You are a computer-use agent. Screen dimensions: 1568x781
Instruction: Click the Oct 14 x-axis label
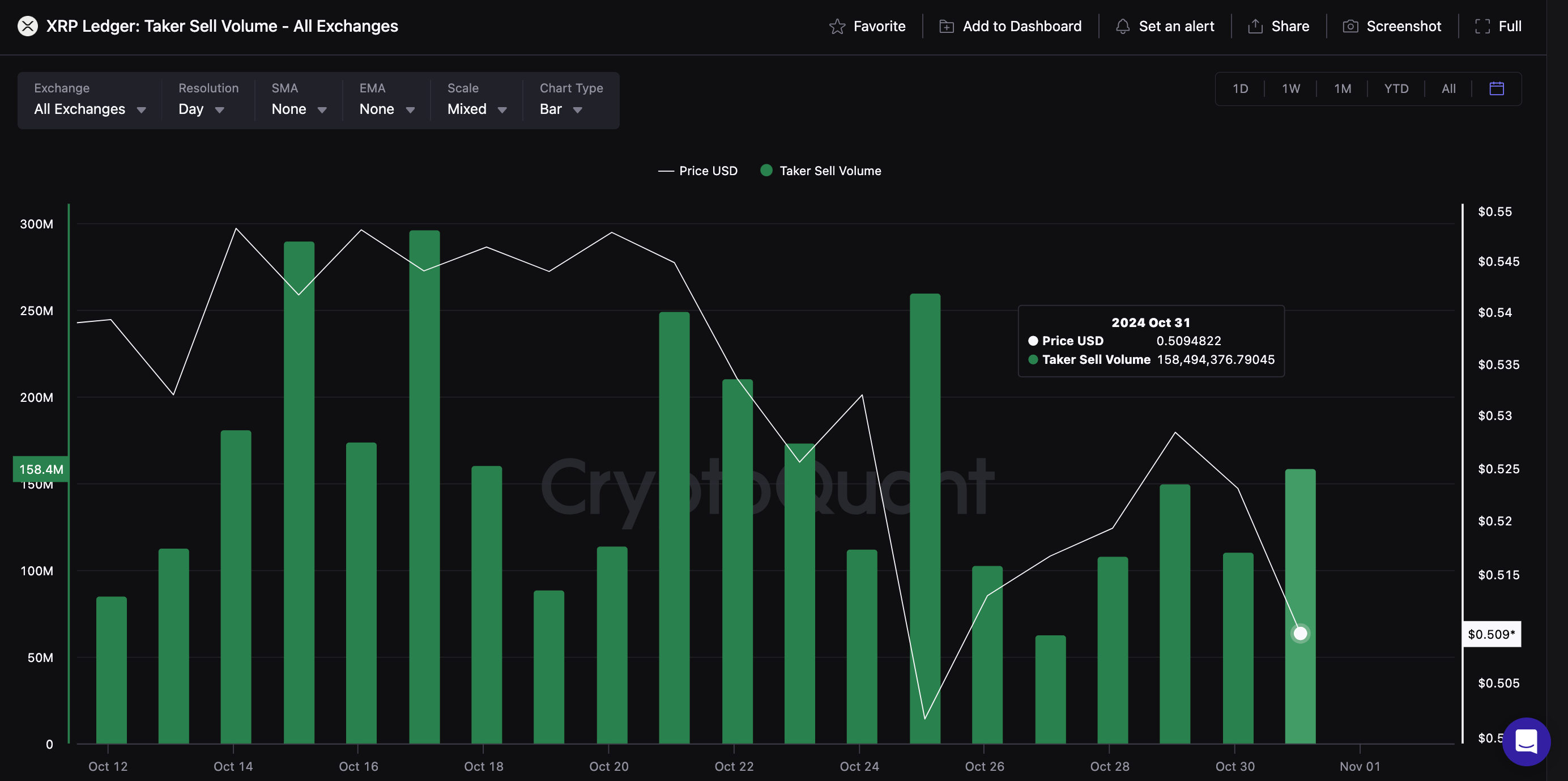233,766
